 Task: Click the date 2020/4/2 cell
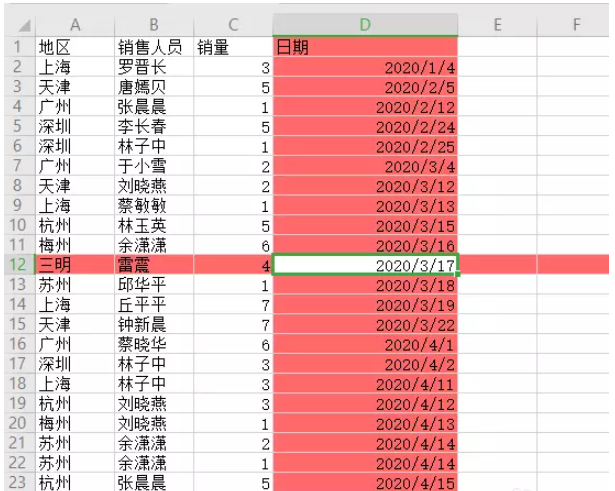[x=365, y=364]
